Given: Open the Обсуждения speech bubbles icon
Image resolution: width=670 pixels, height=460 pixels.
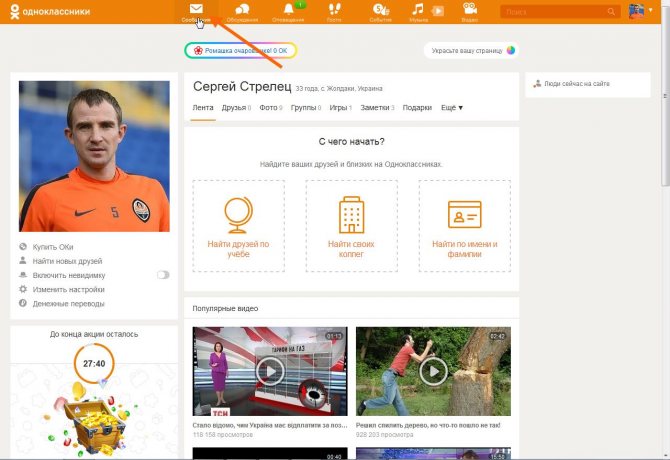Looking at the screenshot, I should coord(242,9).
